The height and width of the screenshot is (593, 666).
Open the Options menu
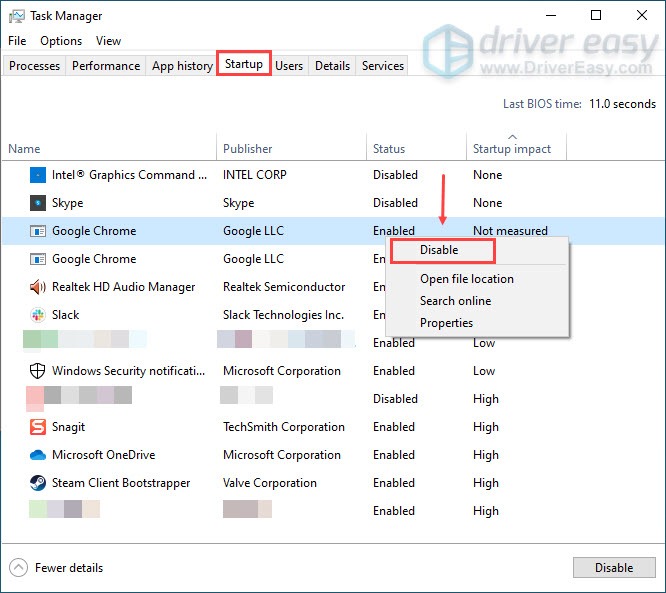tap(61, 41)
